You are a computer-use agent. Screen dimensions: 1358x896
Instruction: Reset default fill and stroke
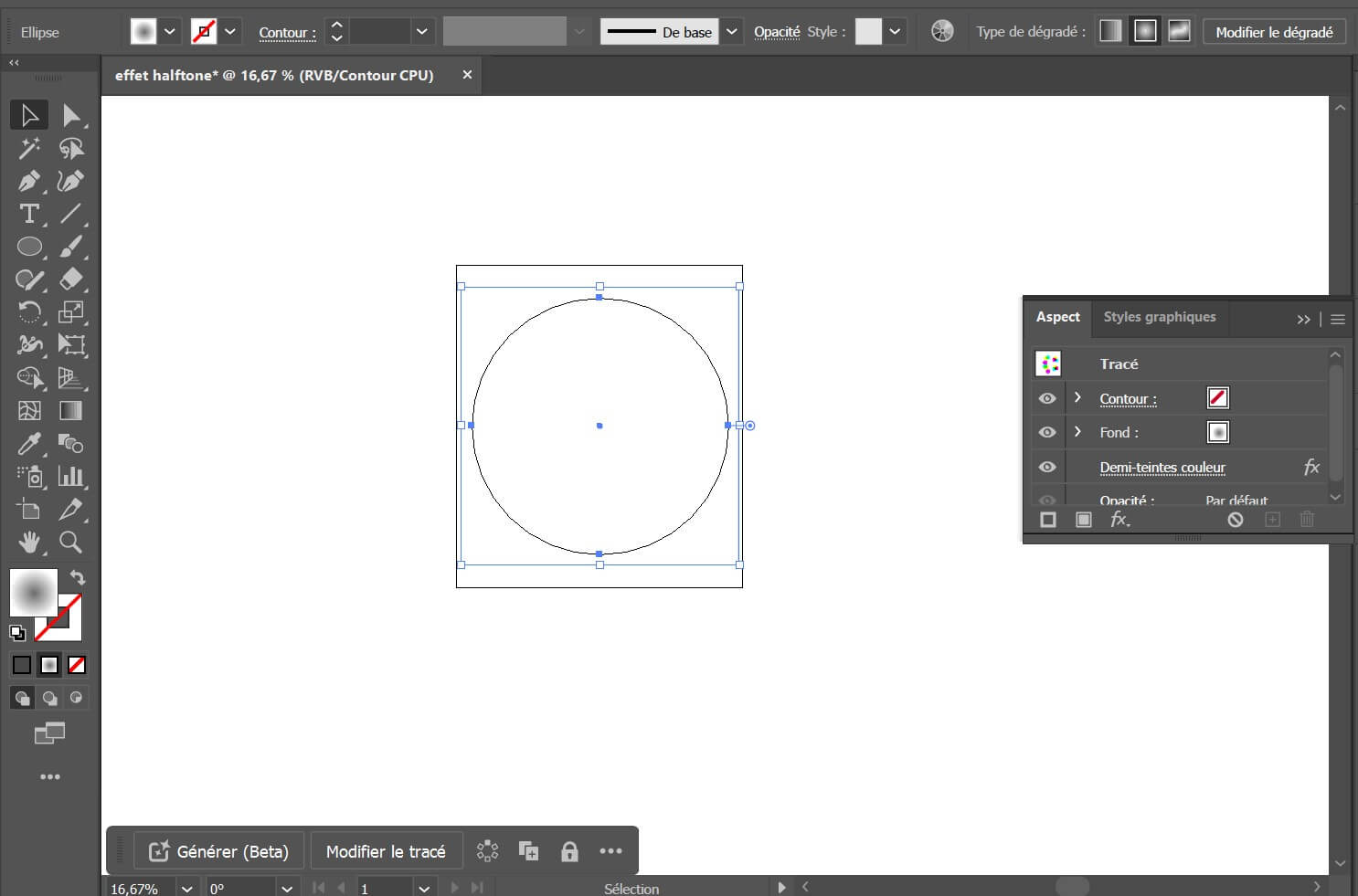(17, 632)
